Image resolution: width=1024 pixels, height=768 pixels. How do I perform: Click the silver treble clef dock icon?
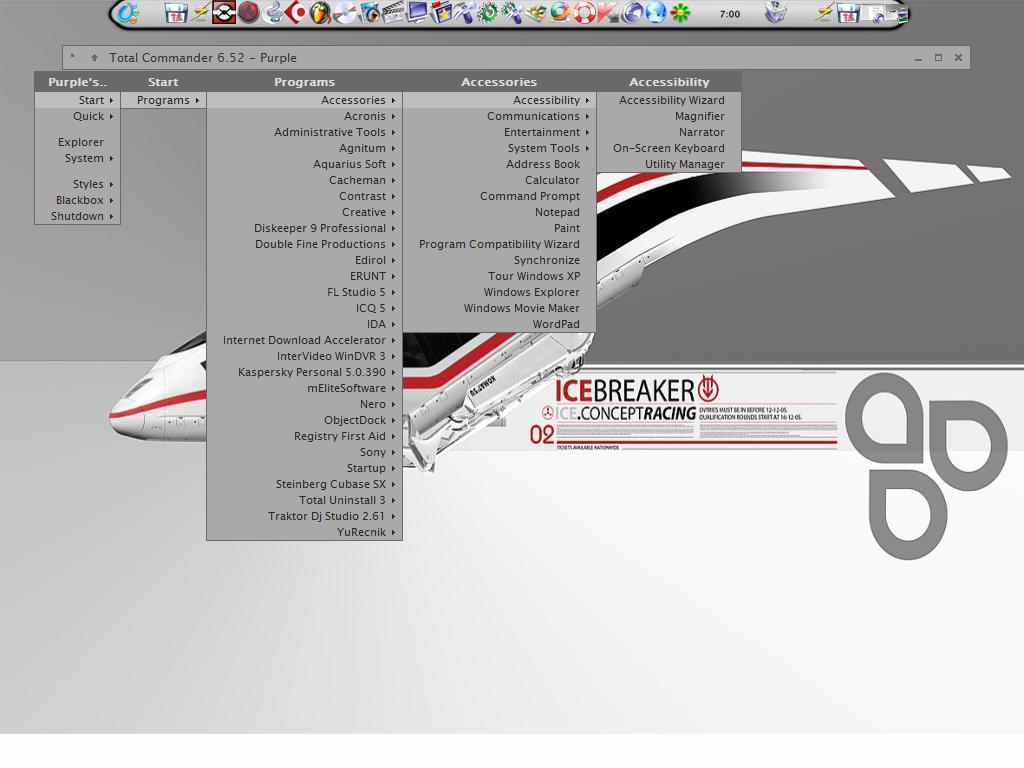pyautogui.click(x=272, y=13)
